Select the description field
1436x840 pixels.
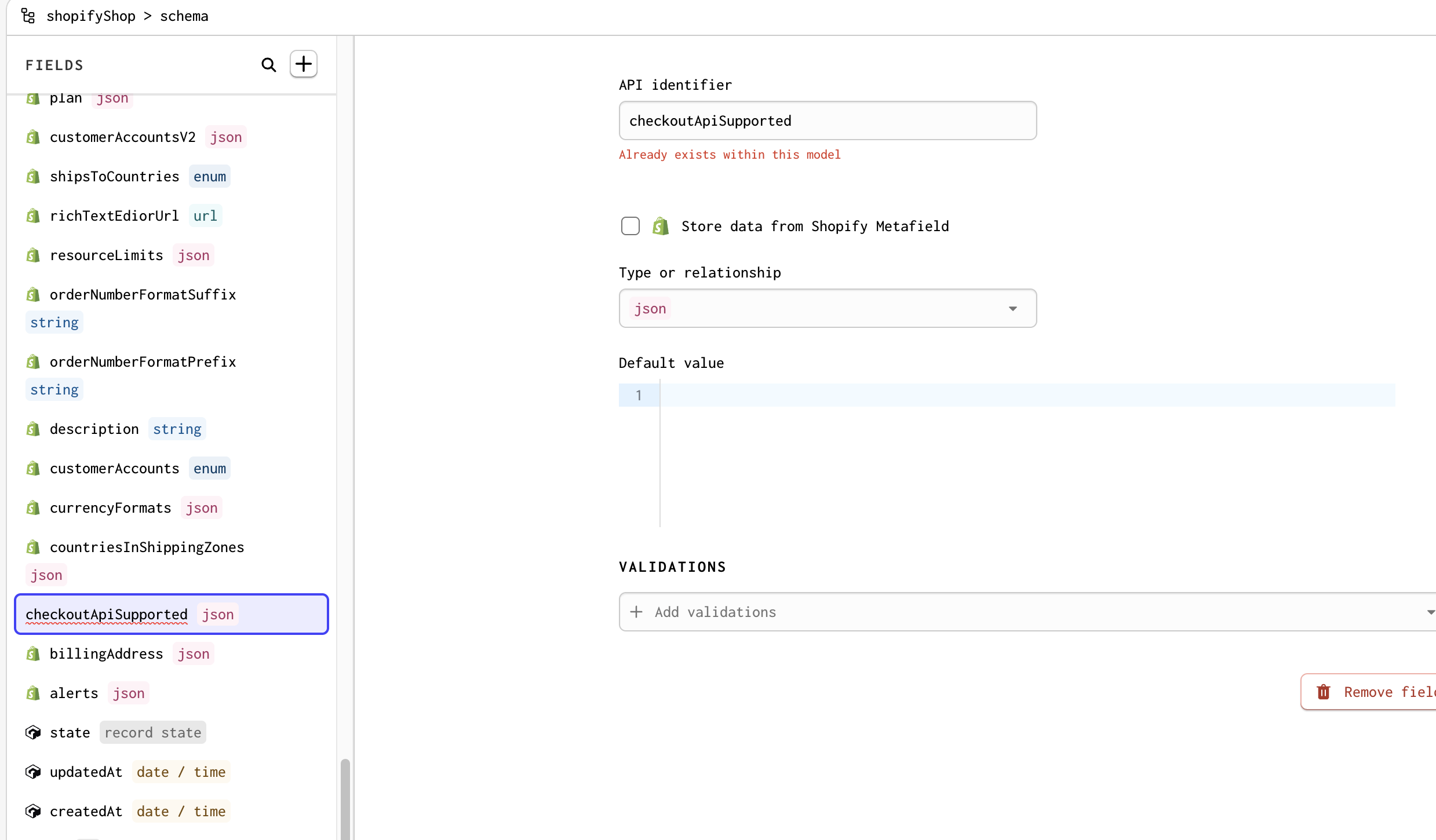click(172, 429)
